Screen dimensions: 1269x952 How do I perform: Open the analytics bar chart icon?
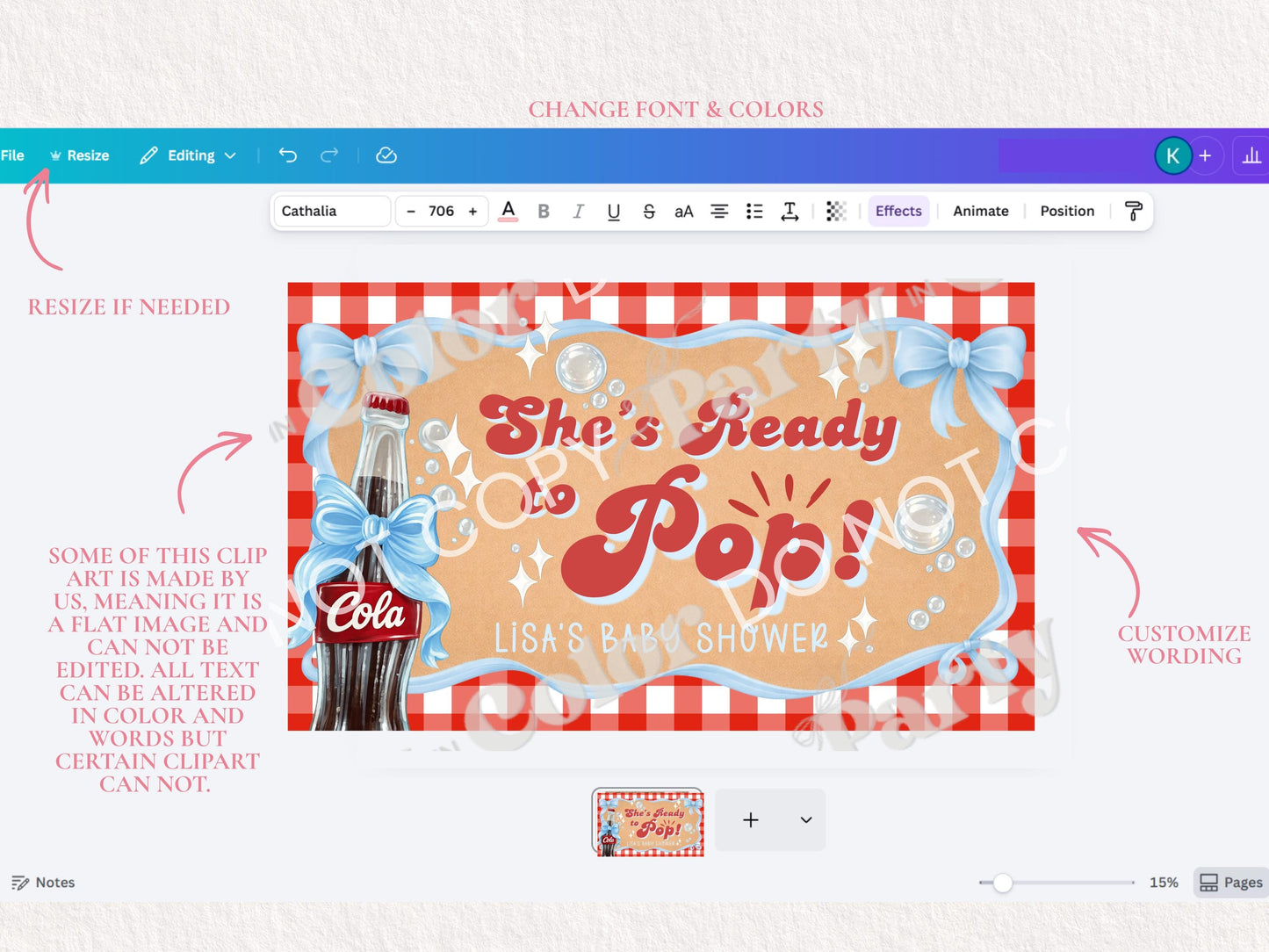[1251, 155]
